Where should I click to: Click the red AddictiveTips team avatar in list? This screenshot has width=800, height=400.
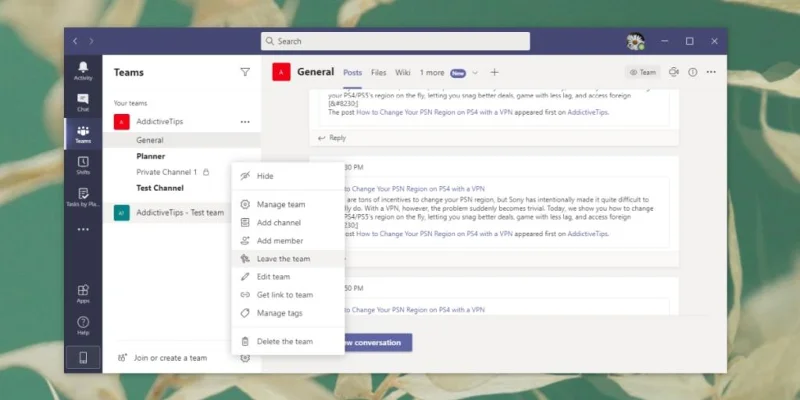click(121, 122)
